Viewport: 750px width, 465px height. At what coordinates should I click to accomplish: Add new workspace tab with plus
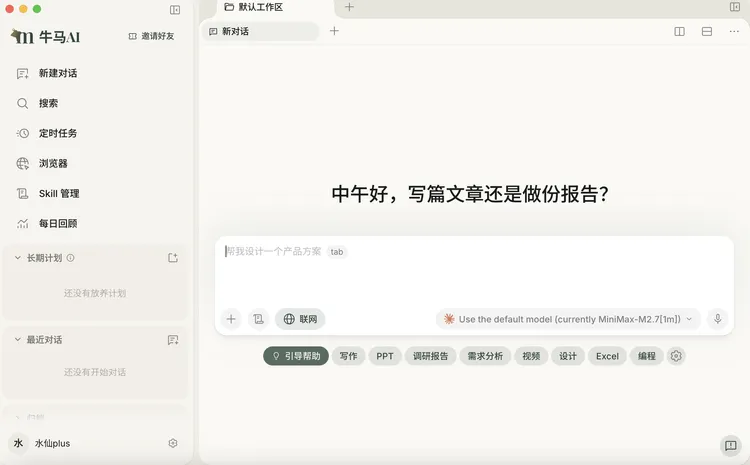(350, 7)
